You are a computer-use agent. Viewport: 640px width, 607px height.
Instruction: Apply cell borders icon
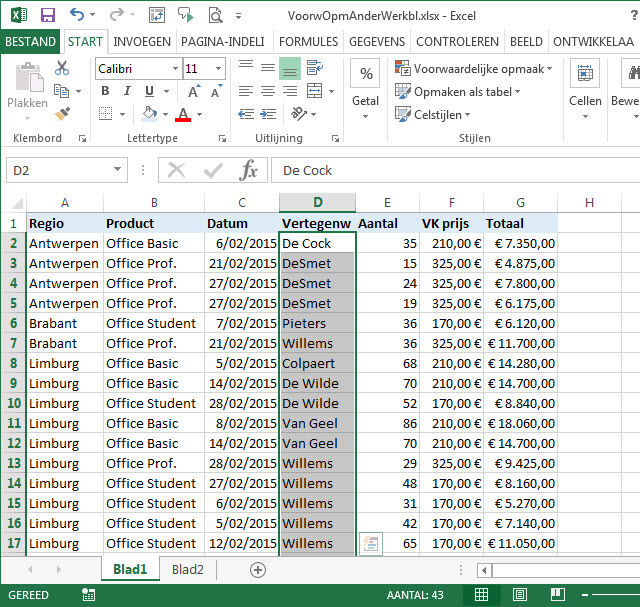point(105,114)
